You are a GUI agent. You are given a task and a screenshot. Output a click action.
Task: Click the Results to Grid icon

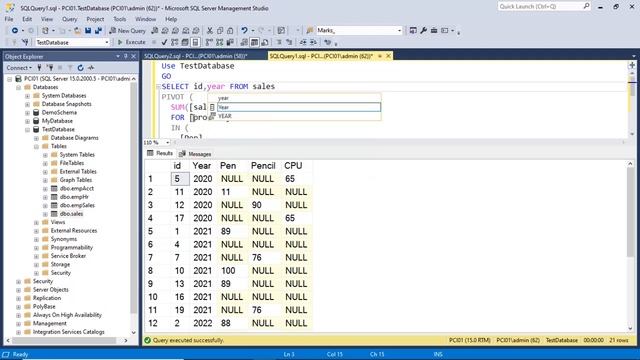(x=254, y=42)
